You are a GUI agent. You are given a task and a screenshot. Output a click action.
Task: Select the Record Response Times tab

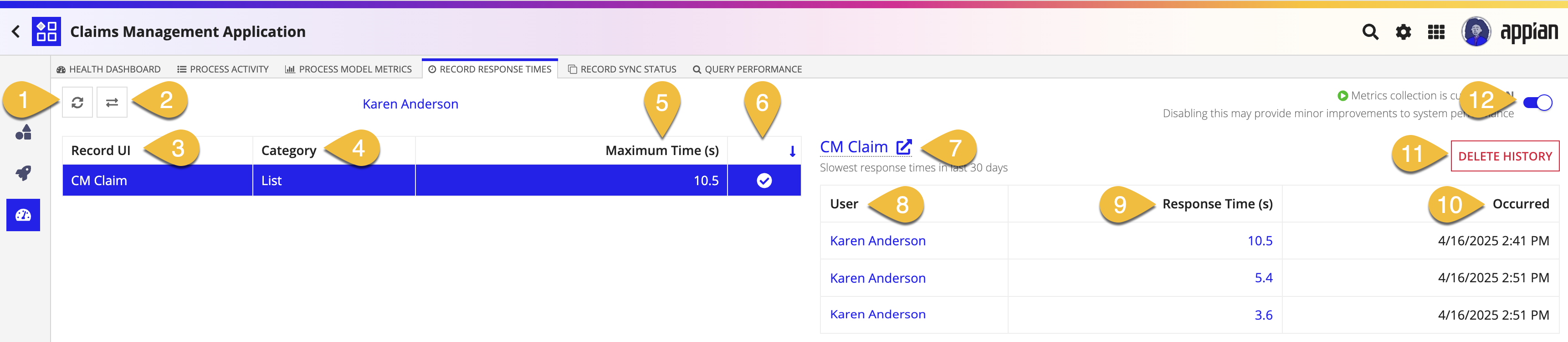489,69
